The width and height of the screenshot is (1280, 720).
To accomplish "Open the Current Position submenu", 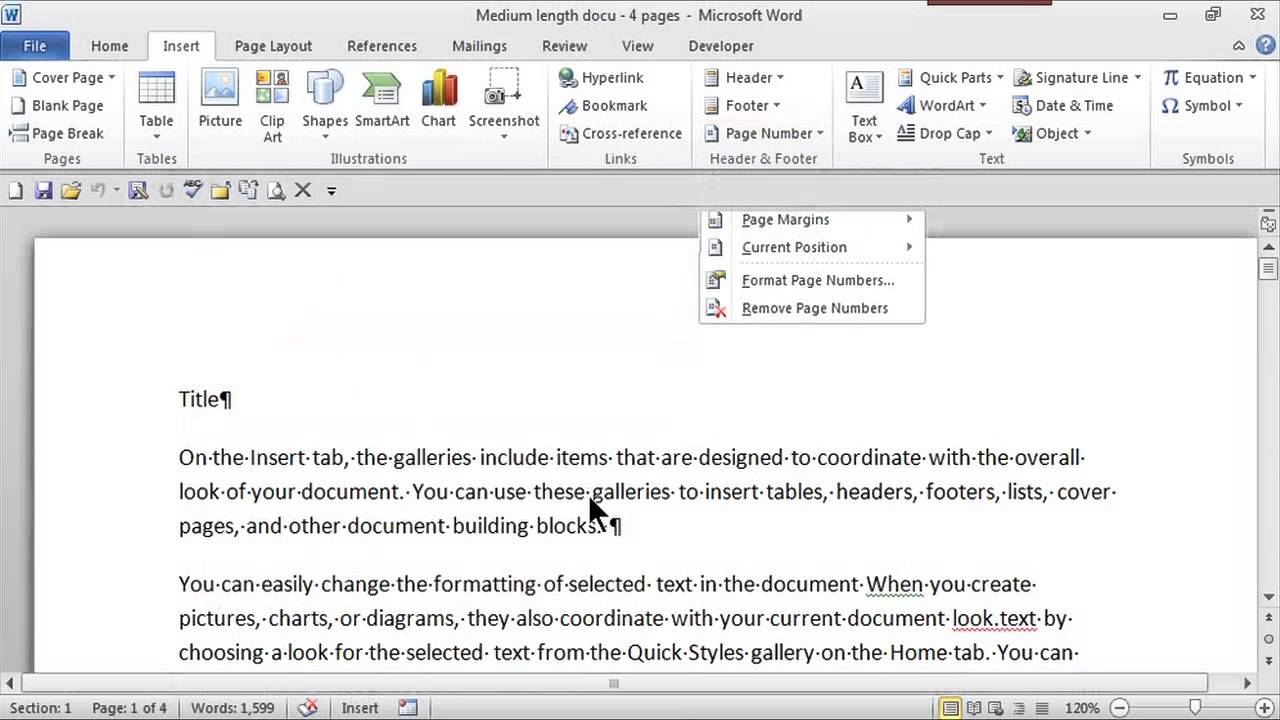I will [x=812, y=247].
